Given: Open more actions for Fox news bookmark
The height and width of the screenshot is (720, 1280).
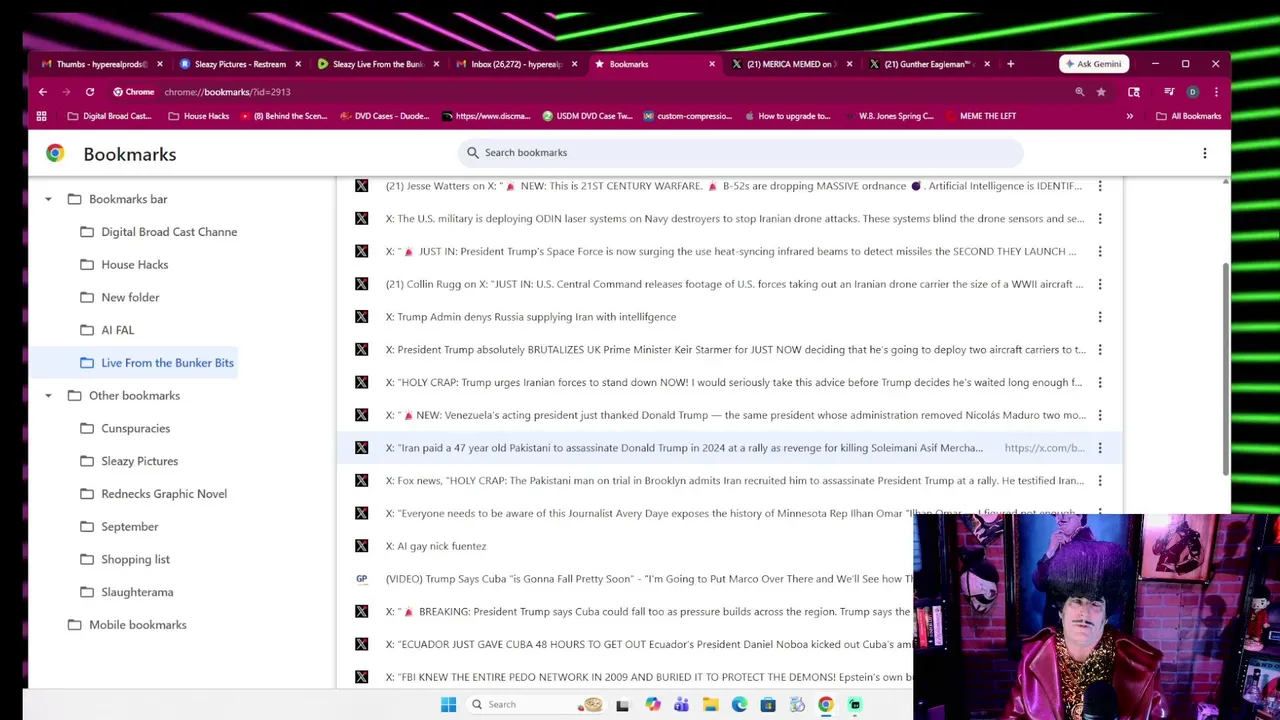Looking at the screenshot, I should (1100, 481).
